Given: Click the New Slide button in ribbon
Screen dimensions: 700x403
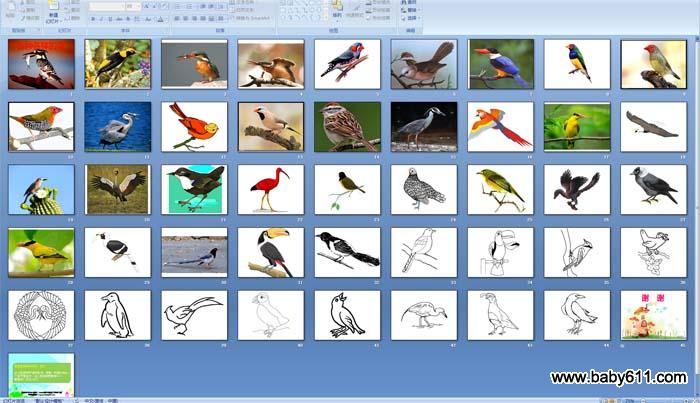Looking at the screenshot, I should point(54,11).
